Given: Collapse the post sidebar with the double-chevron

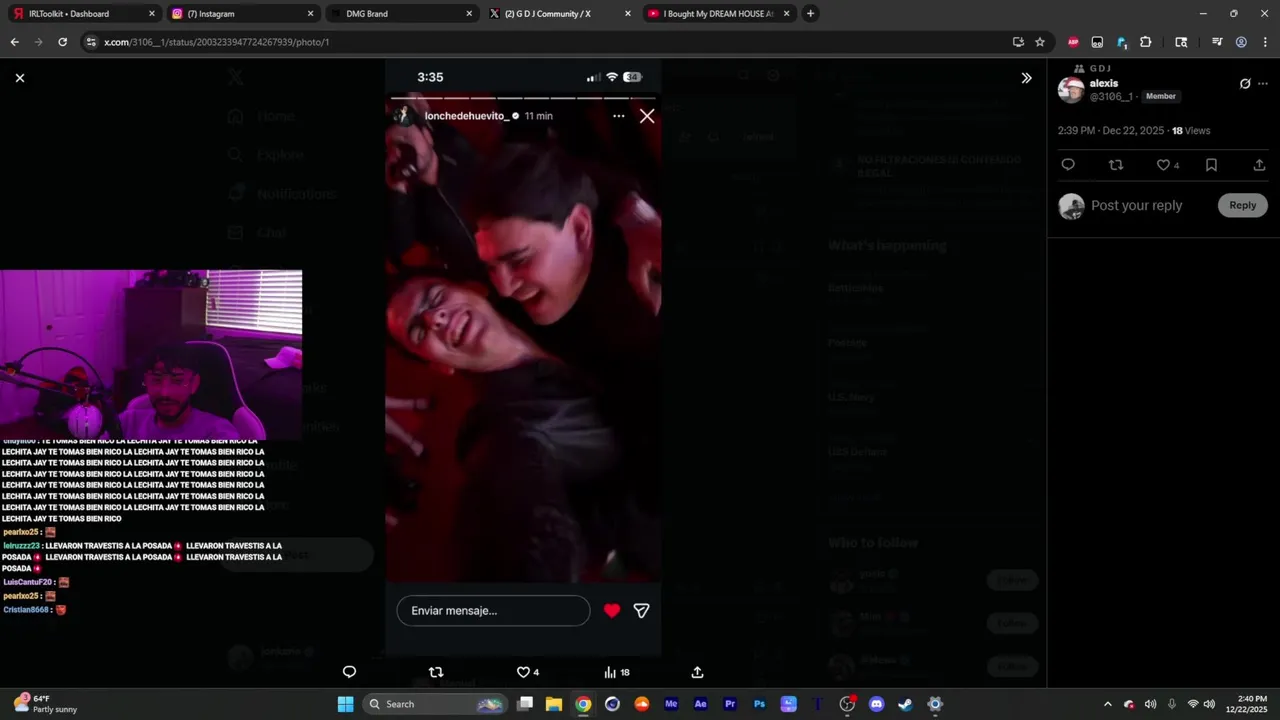Looking at the screenshot, I should pyautogui.click(x=1026, y=78).
